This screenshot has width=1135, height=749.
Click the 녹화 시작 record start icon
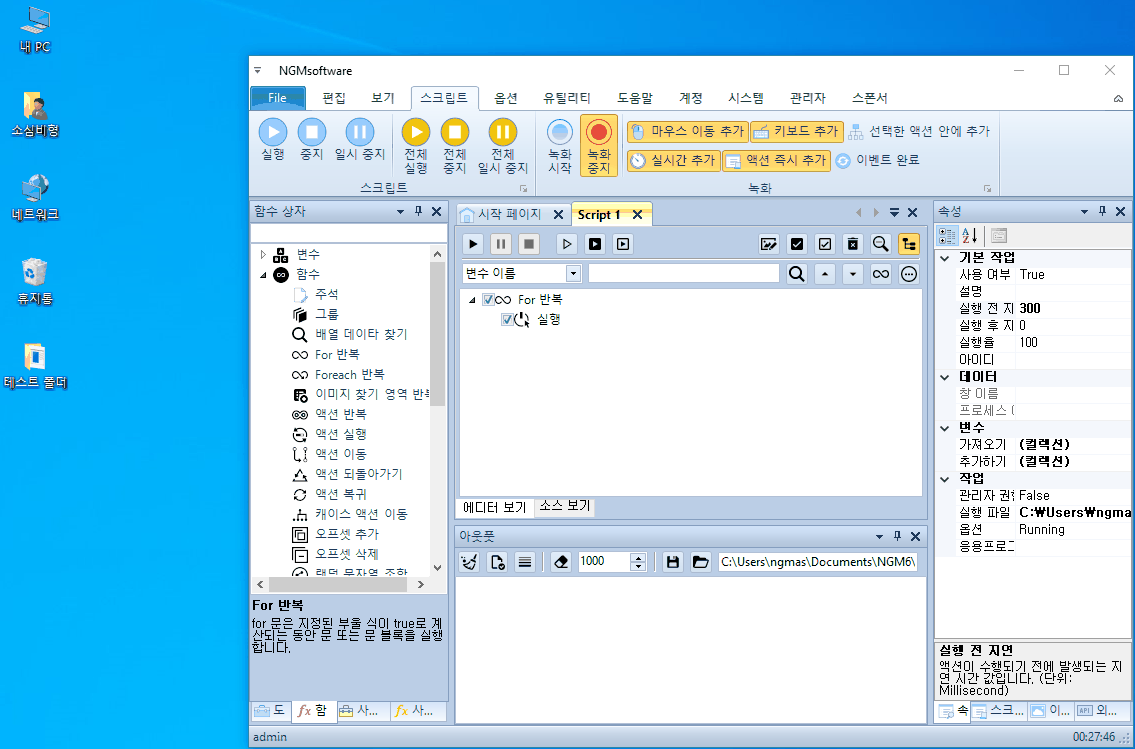pos(560,132)
